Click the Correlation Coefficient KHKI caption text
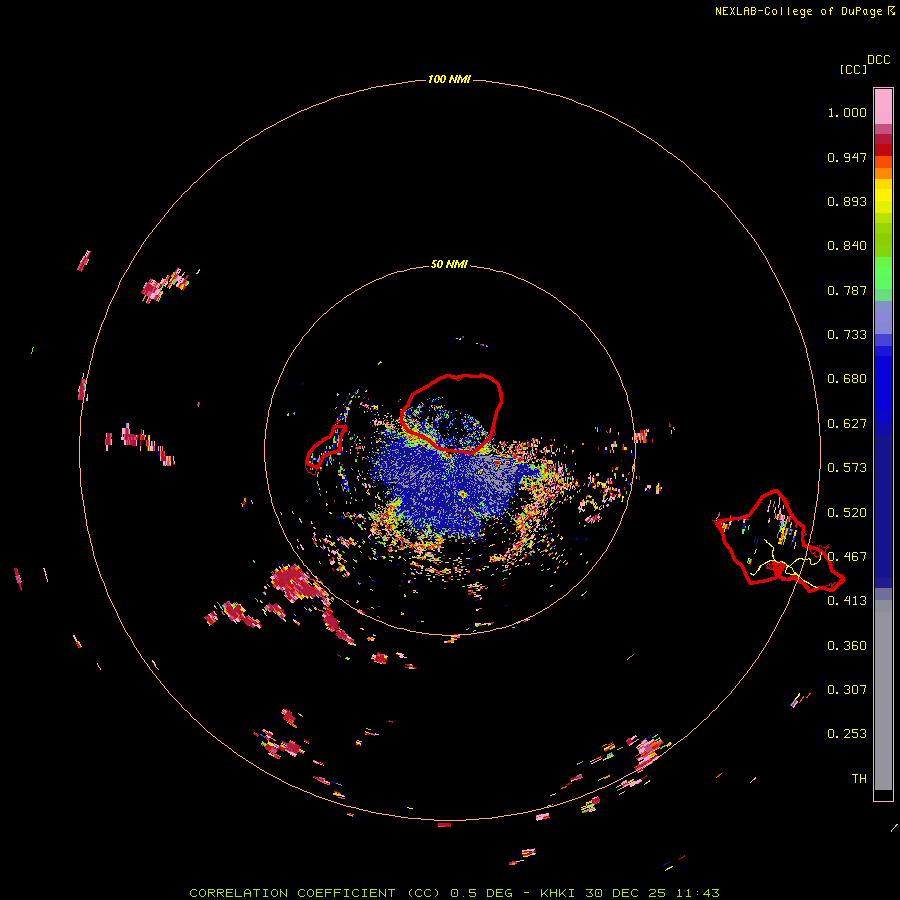 pyautogui.click(x=454, y=893)
